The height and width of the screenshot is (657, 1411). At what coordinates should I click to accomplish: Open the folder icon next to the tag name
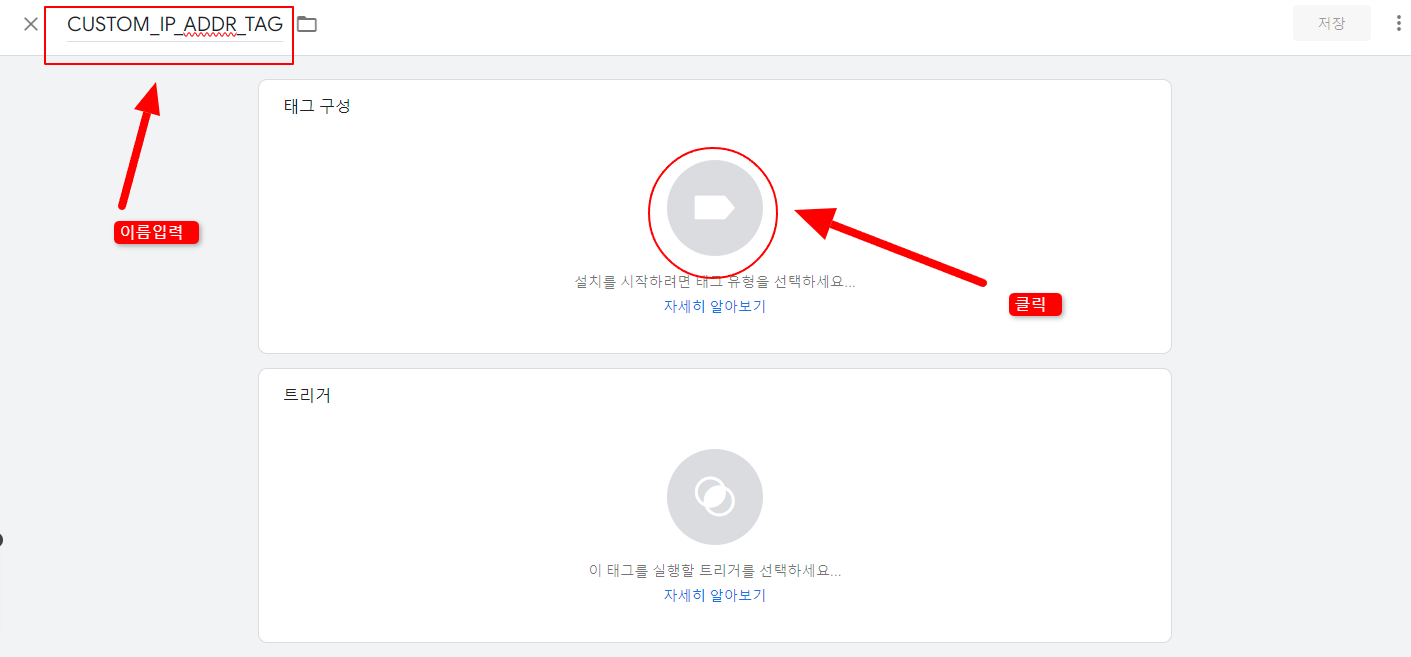pyautogui.click(x=306, y=23)
